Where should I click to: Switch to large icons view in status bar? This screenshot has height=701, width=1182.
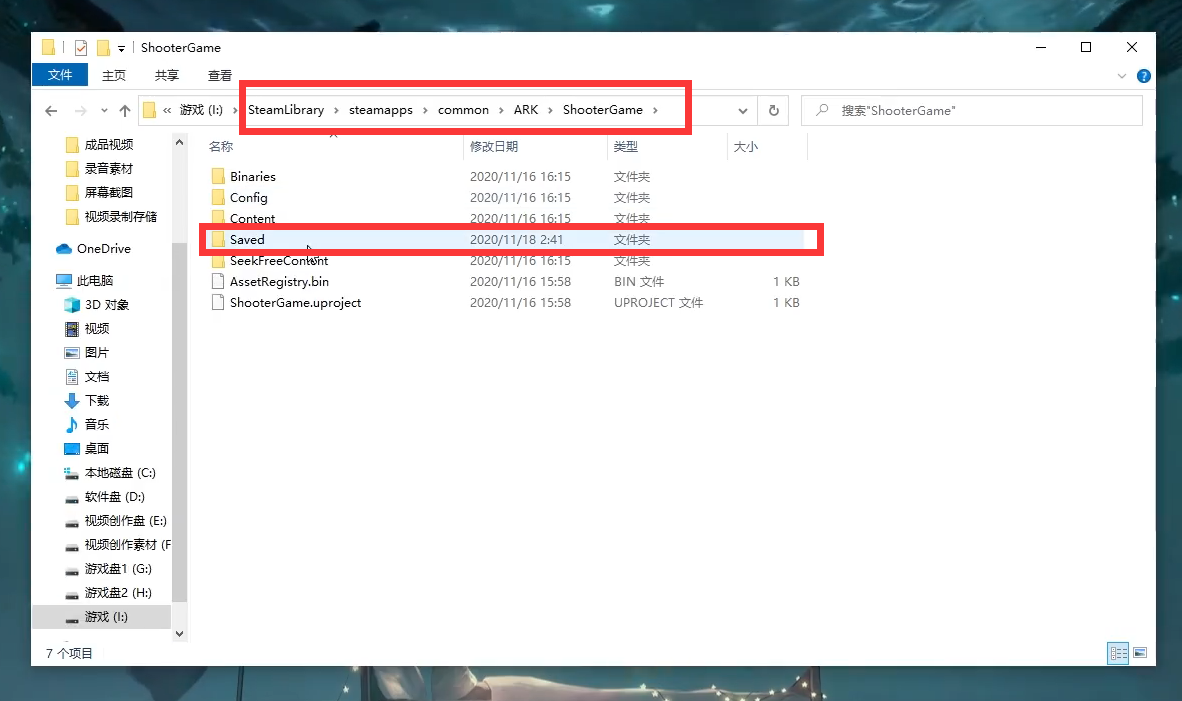click(1139, 653)
